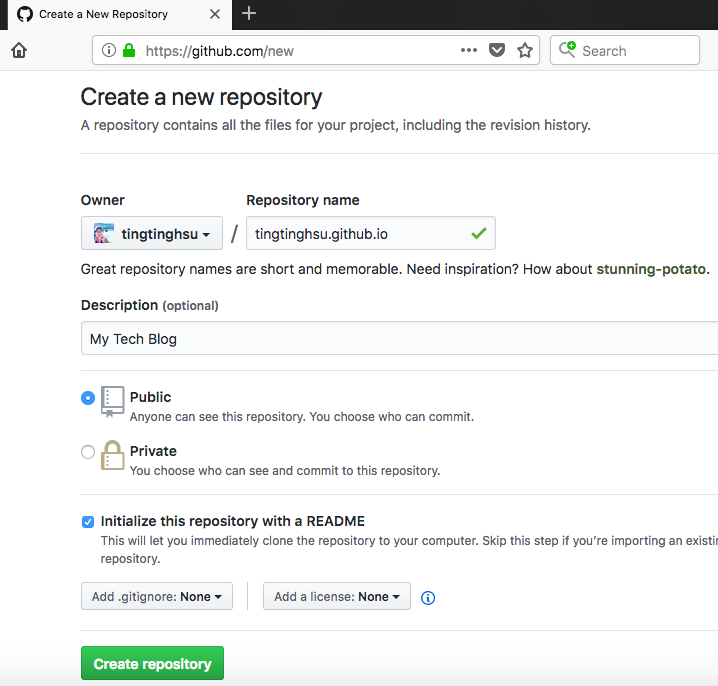Open site information icon in address bar

click(109, 50)
